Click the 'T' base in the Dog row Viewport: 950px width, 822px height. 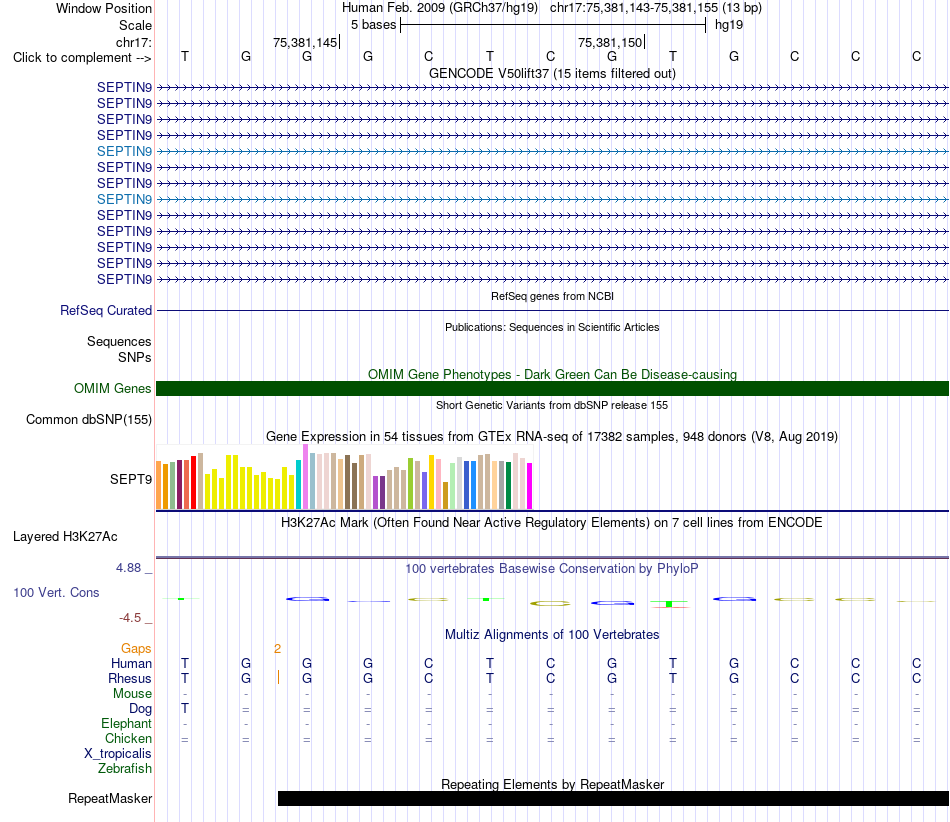tap(185, 708)
